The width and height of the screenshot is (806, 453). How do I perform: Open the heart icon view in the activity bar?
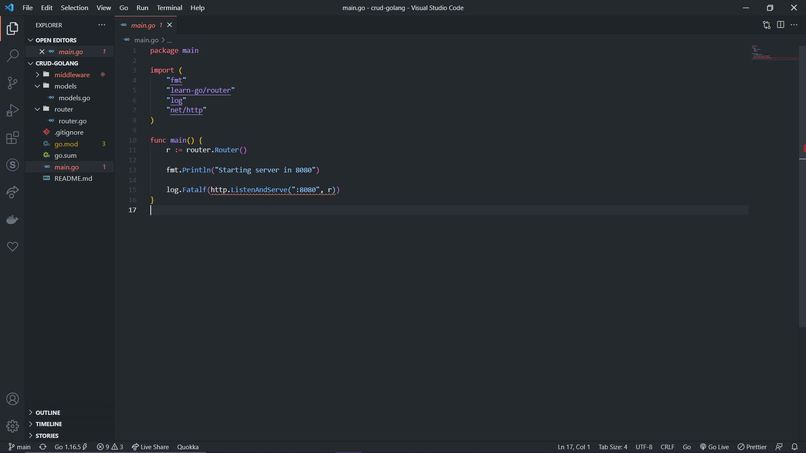click(12, 247)
